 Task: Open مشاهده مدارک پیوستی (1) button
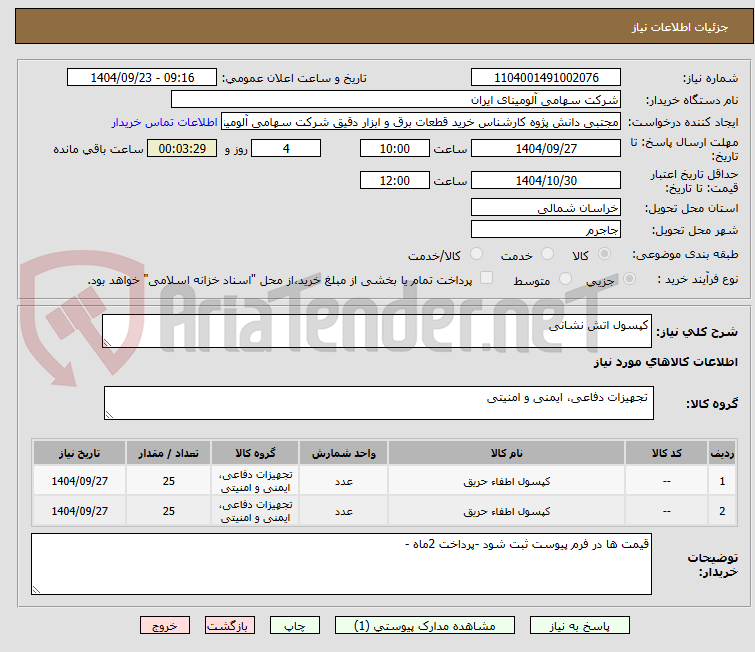click(x=424, y=626)
